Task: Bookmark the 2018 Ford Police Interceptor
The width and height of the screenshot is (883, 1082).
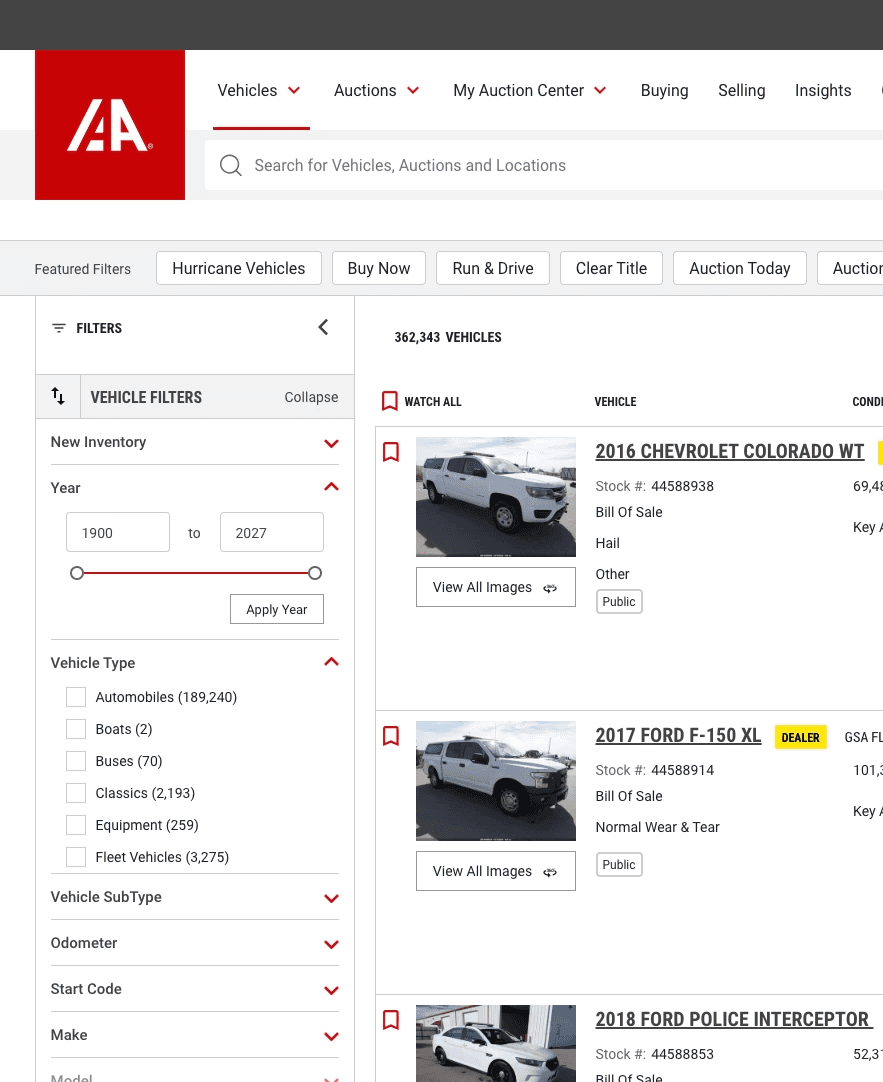Action: 390,1020
